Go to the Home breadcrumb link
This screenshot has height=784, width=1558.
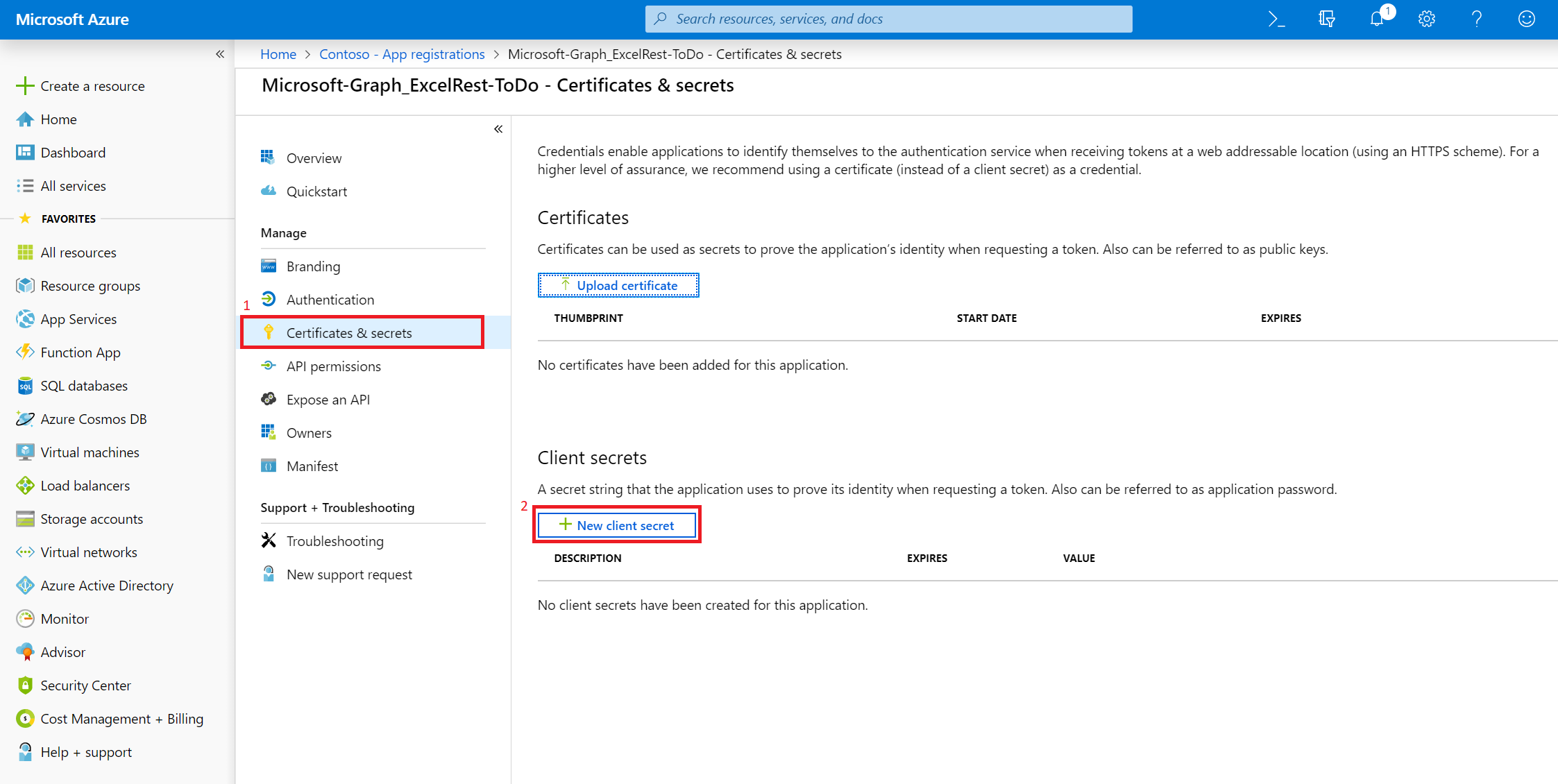(278, 54)
